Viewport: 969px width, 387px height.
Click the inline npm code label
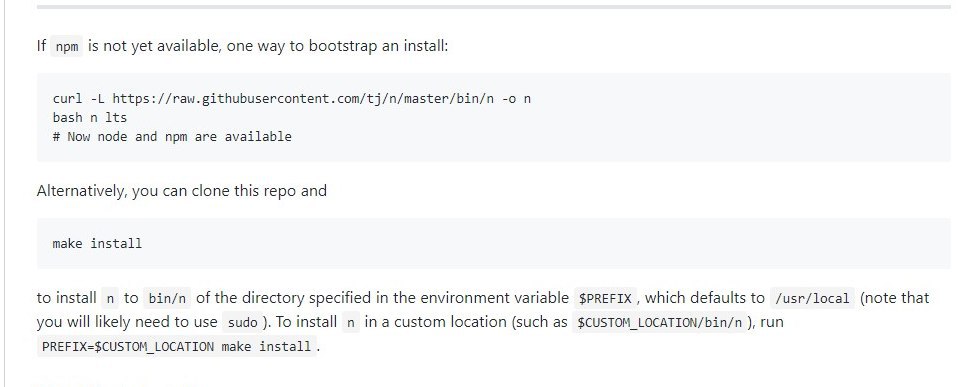[x=67, y=47]
